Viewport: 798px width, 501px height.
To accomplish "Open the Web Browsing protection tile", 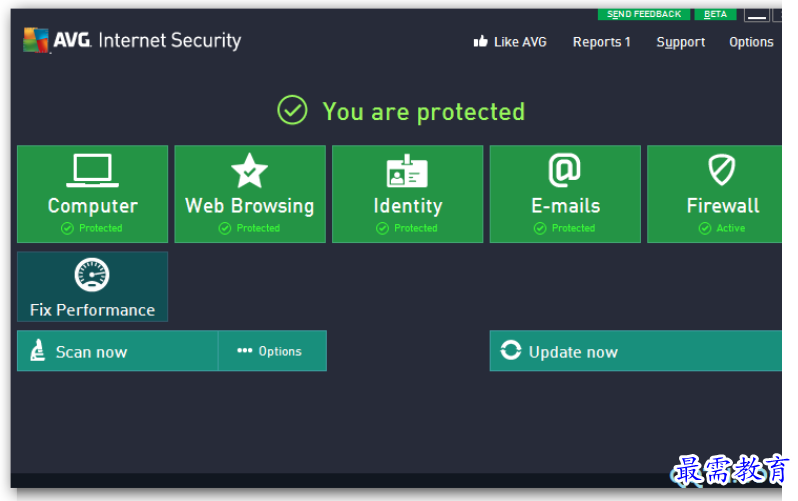I will (250, 194).
